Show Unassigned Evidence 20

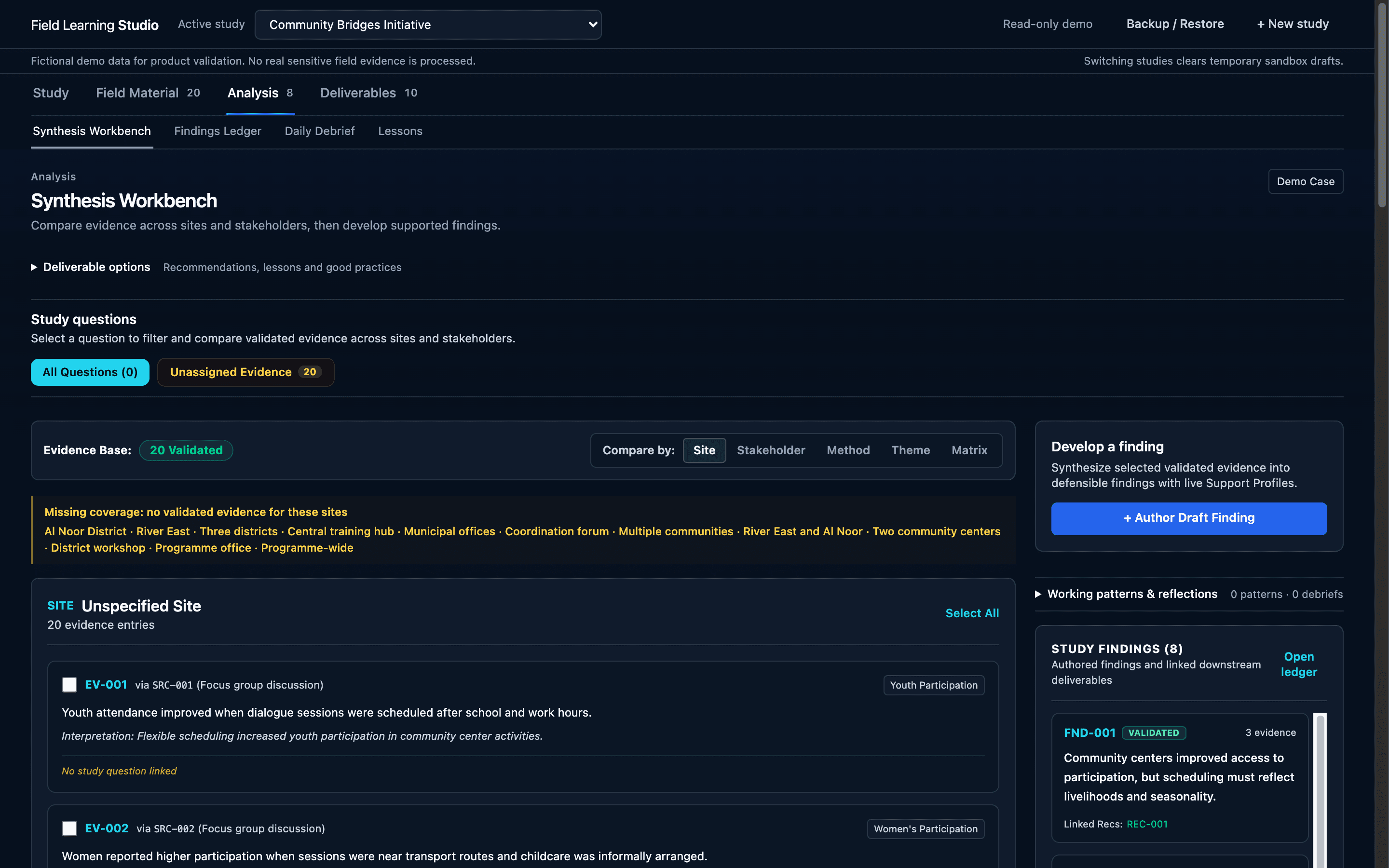coord(245,372)
